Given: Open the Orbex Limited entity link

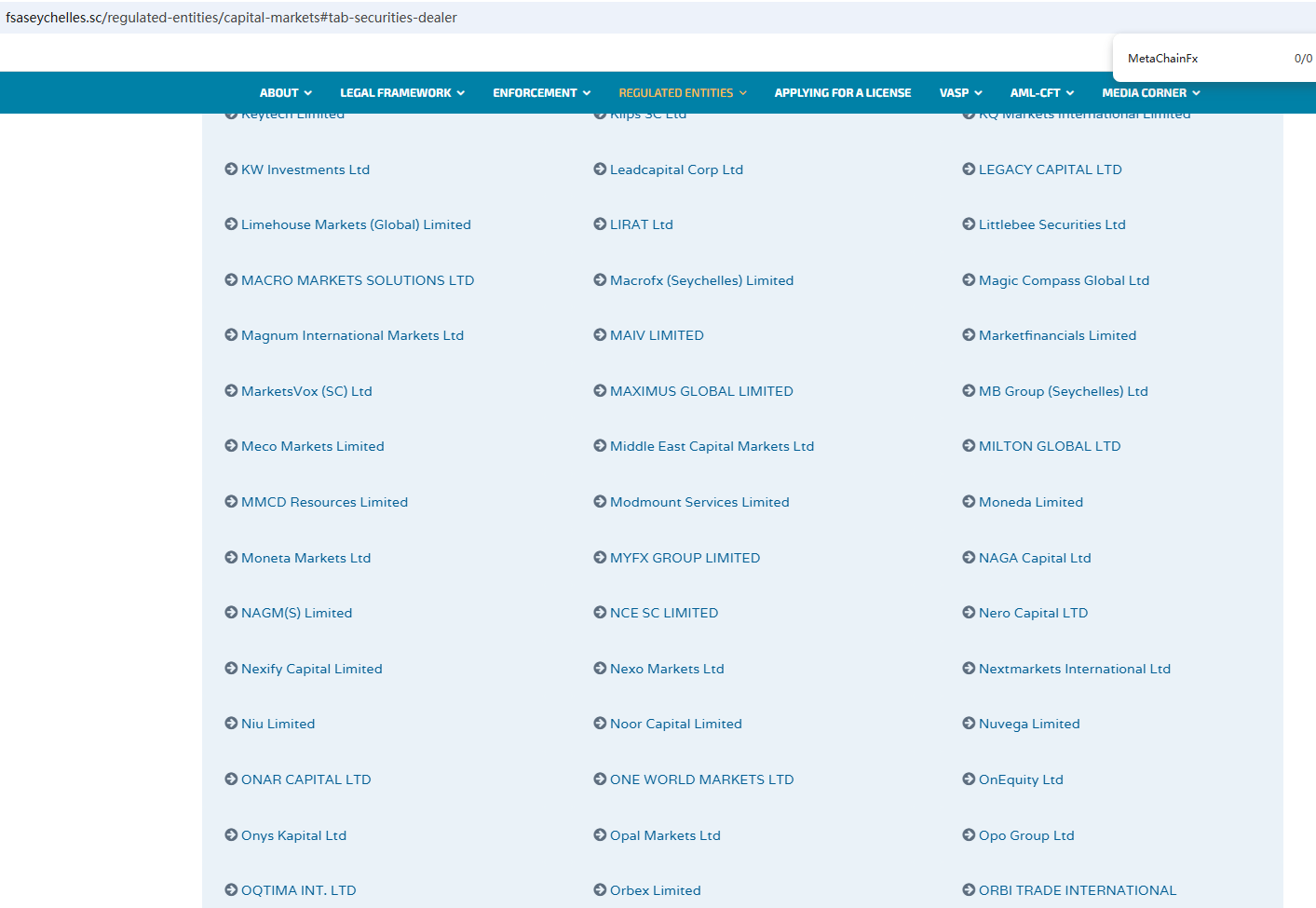Looking at the screenshot, I should [x=655, y=890].
